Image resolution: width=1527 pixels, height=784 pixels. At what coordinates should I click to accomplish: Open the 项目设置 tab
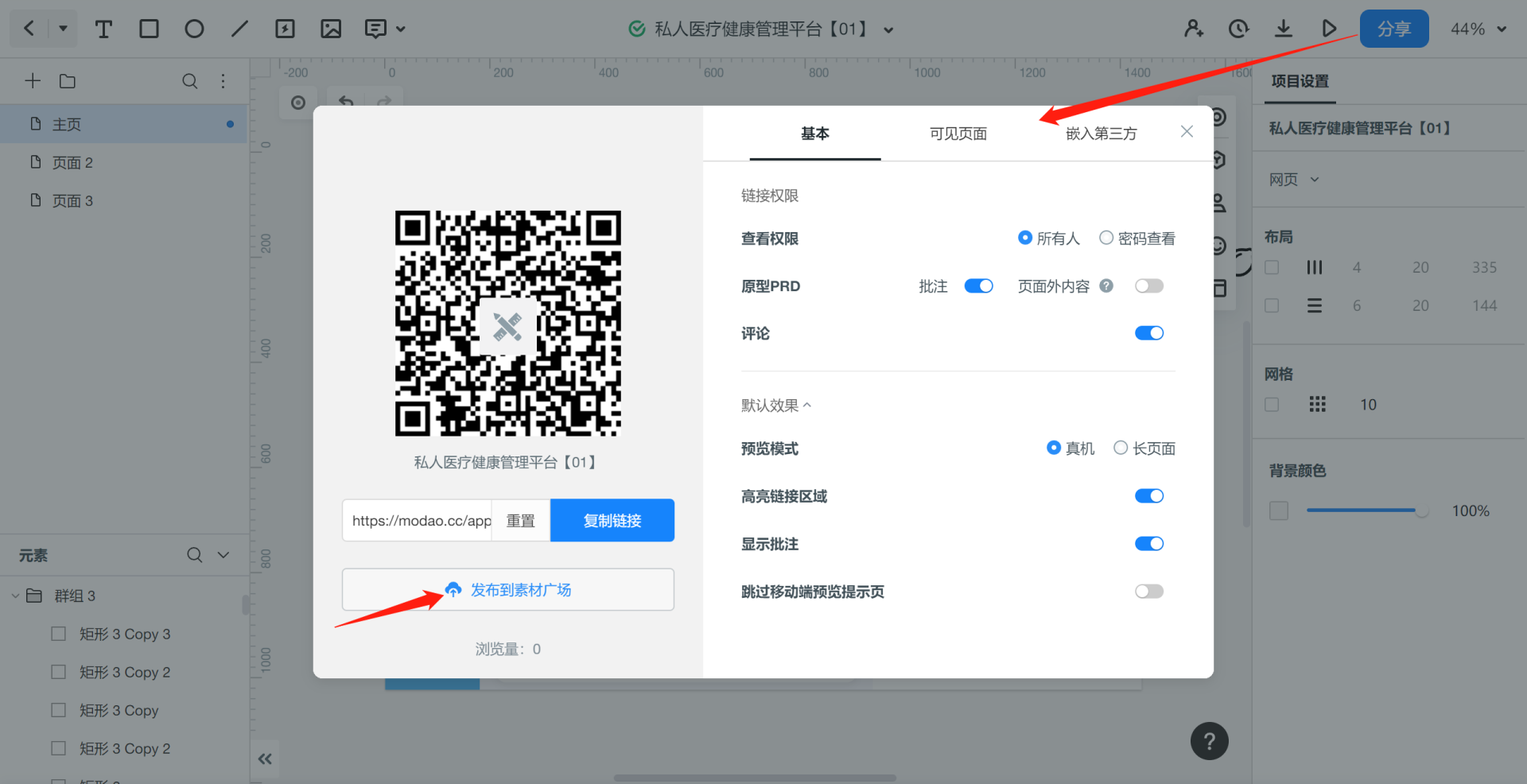coord(1300,81)
